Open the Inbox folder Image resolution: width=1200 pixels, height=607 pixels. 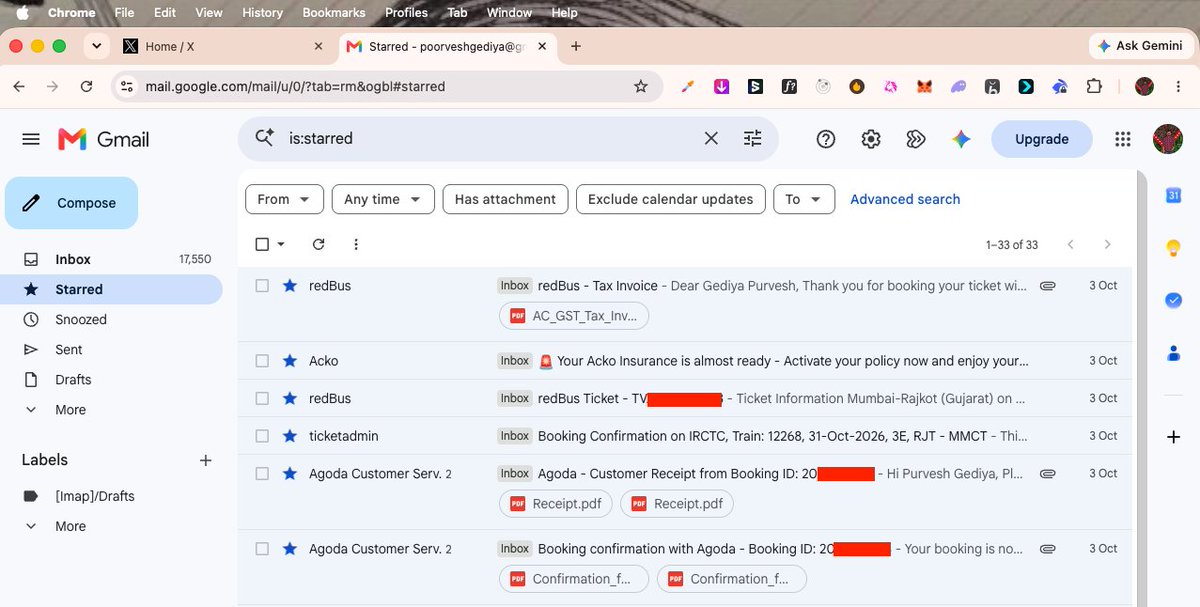point(111,259)
